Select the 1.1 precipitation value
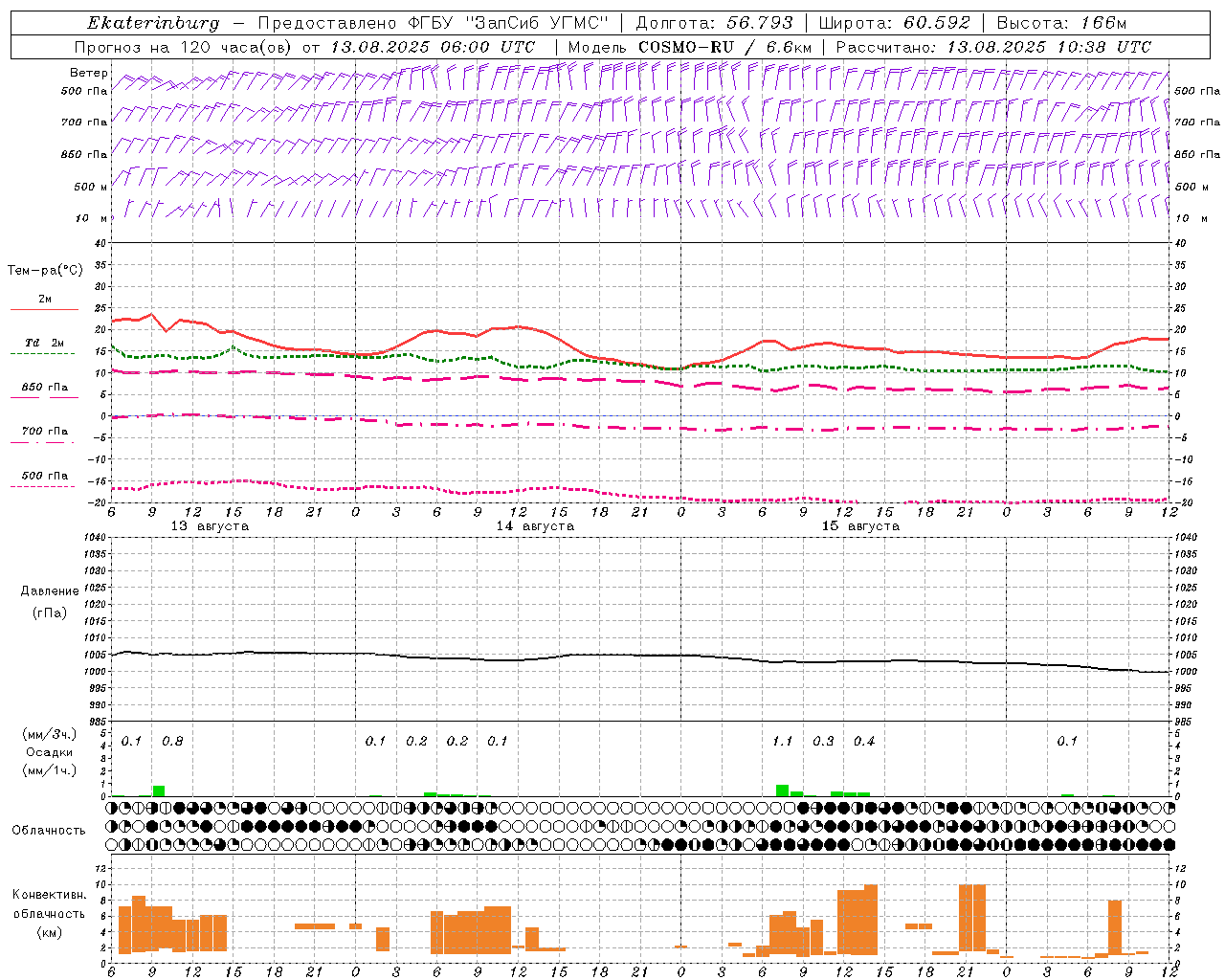 point(783,741)
